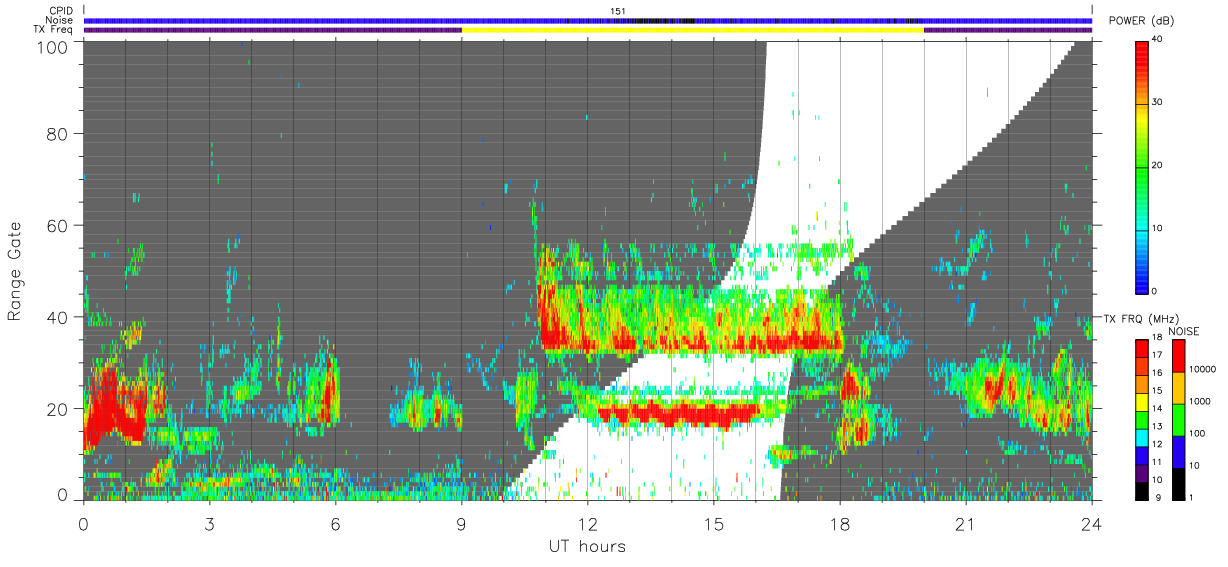Select yellow 14–15 MHz swatch in TX FRQ bar
The width and height of the screenshot is (1228, 567).
1143,402
